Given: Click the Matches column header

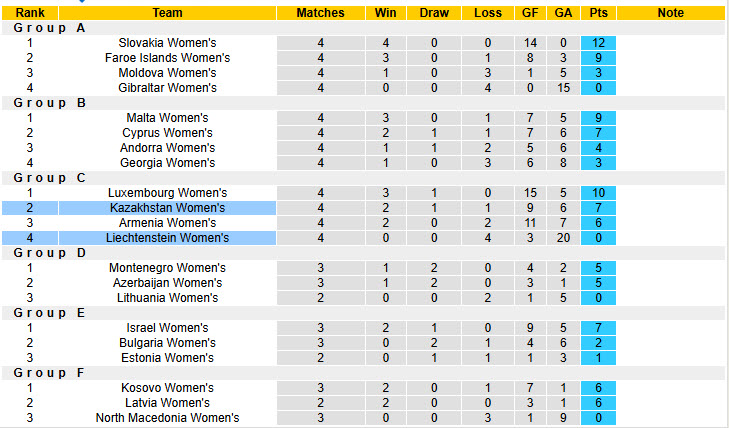Looking at the screenshot, I should coord(320,13).
